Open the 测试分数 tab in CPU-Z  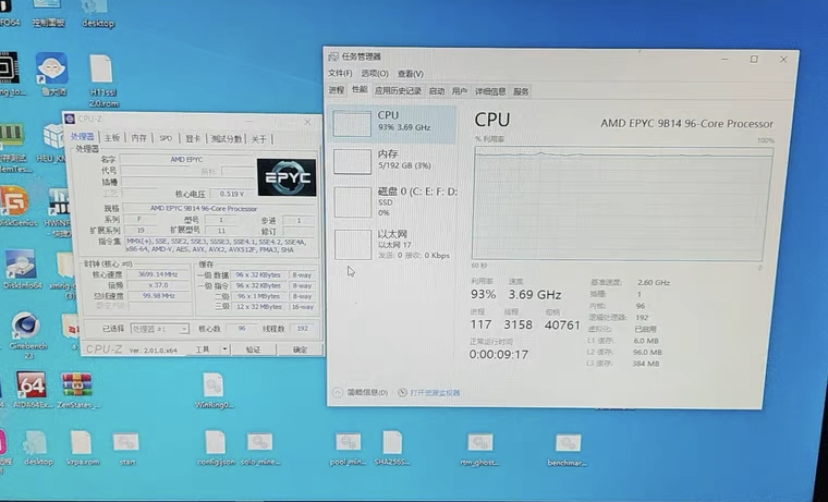pyautogui.click(x=227, y=139)
